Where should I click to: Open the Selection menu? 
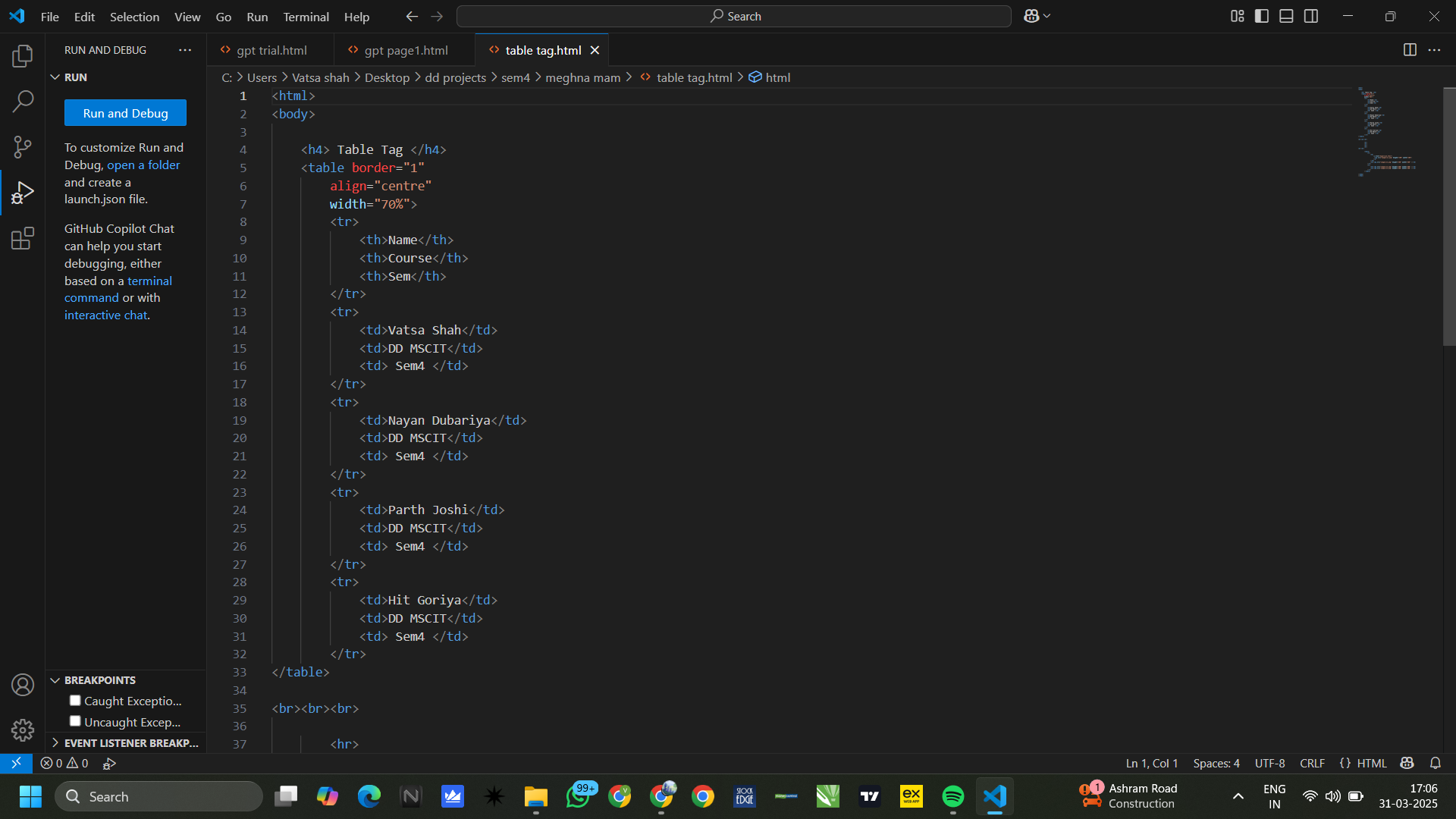(135, 17)
